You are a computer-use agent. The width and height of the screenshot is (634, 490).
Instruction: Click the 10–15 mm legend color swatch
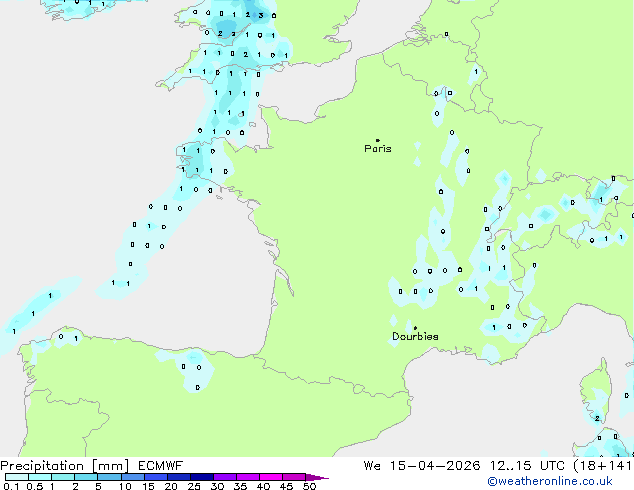[132, 477]
